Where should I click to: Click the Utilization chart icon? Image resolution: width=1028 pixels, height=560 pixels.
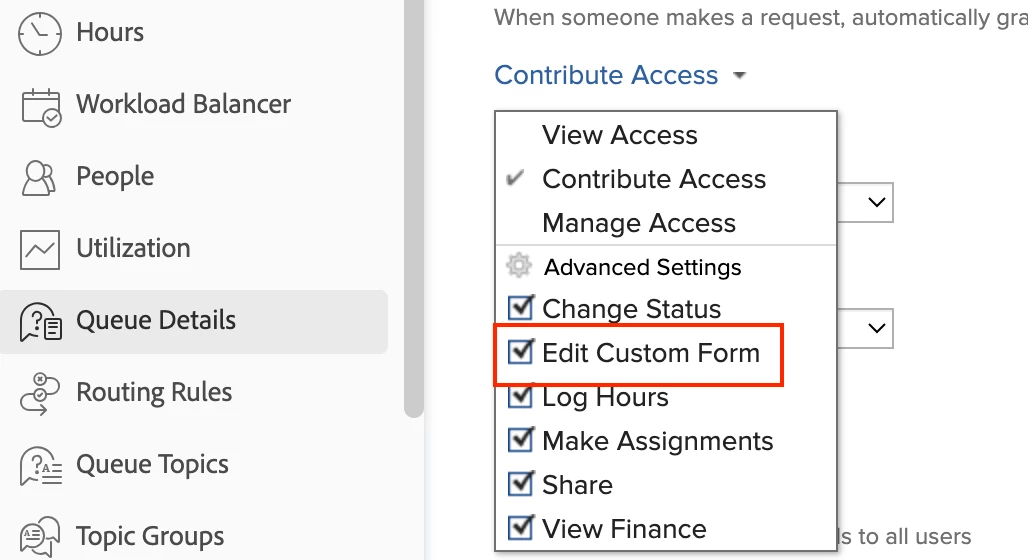coord(41,249)
